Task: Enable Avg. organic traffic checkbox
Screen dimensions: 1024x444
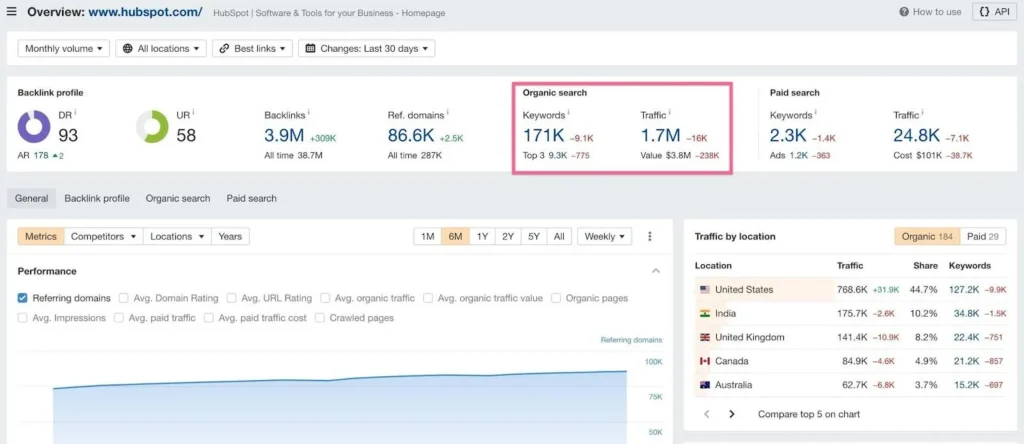Action: pos(325,298)
